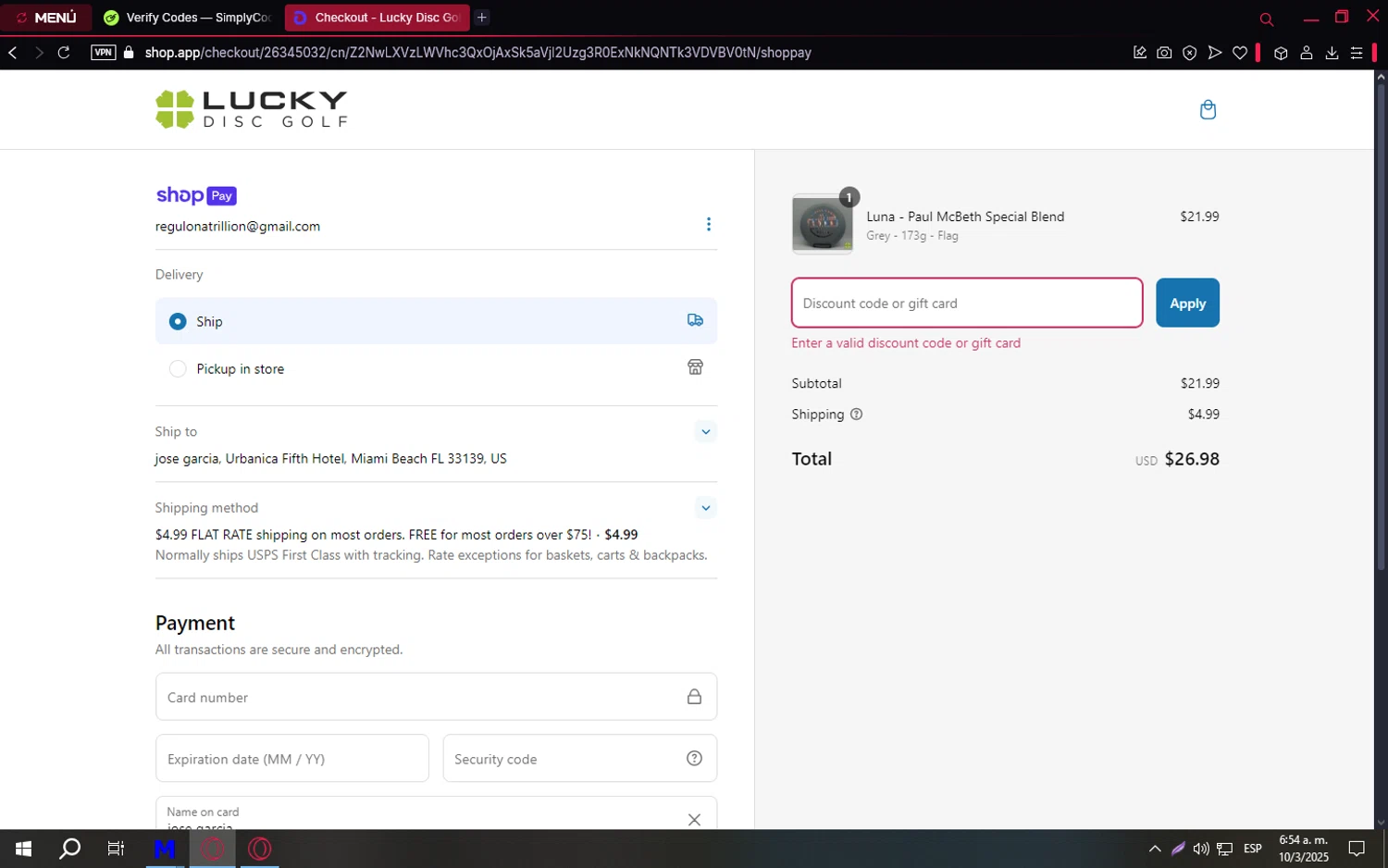Click the tab search magnifier icon
1388x868 pixels.
pos(1267,19)
